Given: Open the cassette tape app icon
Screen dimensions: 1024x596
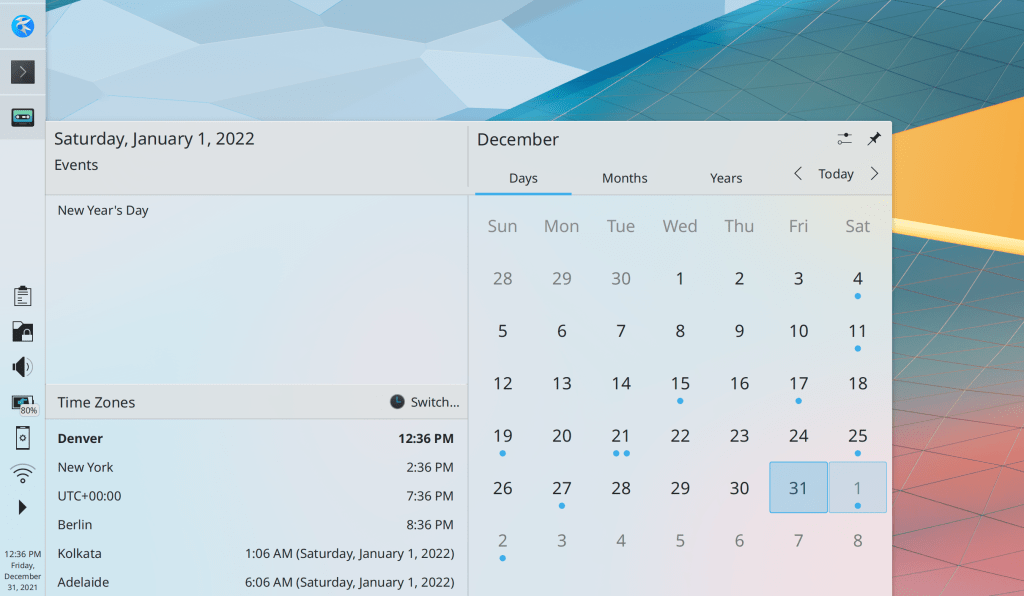Looking at the screenshot, I should [22, 117].
